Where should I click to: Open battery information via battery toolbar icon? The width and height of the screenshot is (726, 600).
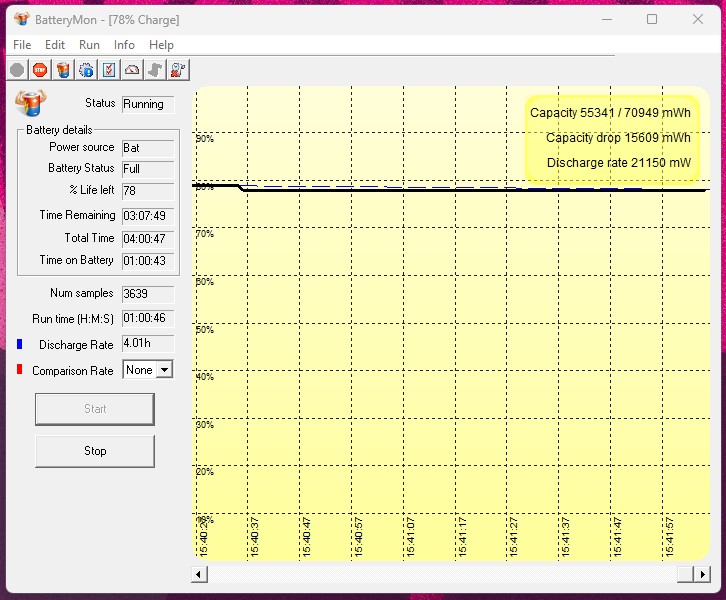[x=63, y=70]
